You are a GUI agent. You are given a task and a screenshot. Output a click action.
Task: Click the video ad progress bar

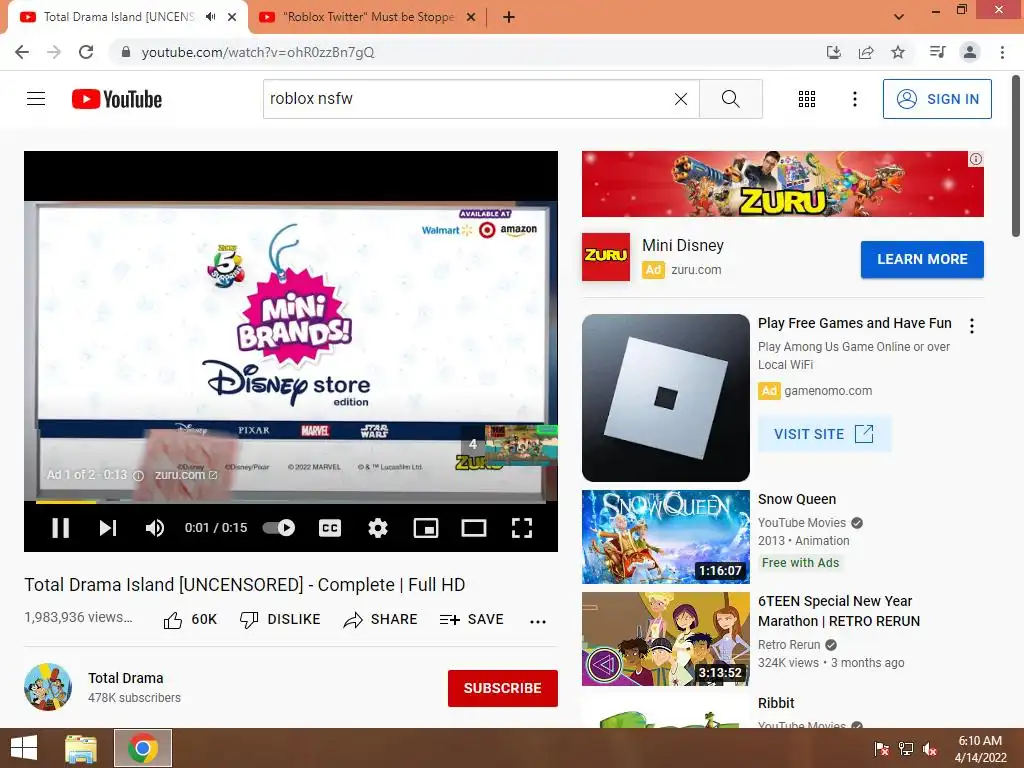[x=291, y=502]
